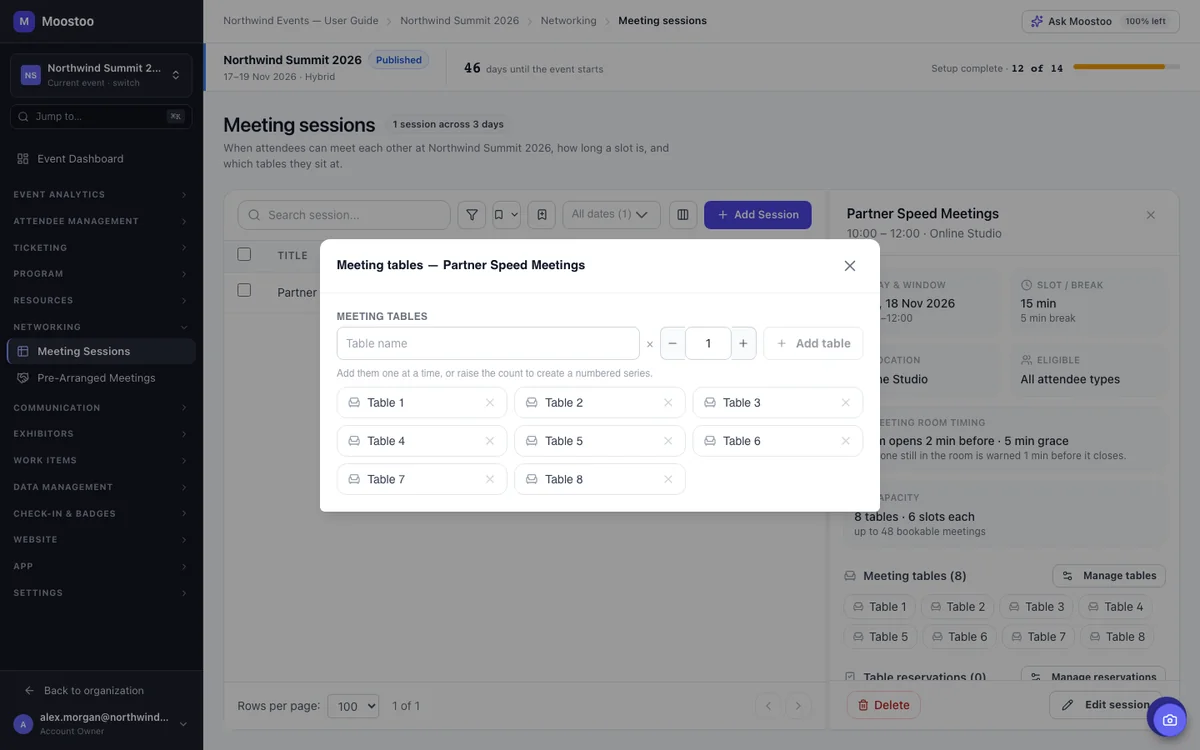The height and width of the screenshot is (750, 1200).
Task: Open the bookmark views dropdown
Action: (506, 215)
